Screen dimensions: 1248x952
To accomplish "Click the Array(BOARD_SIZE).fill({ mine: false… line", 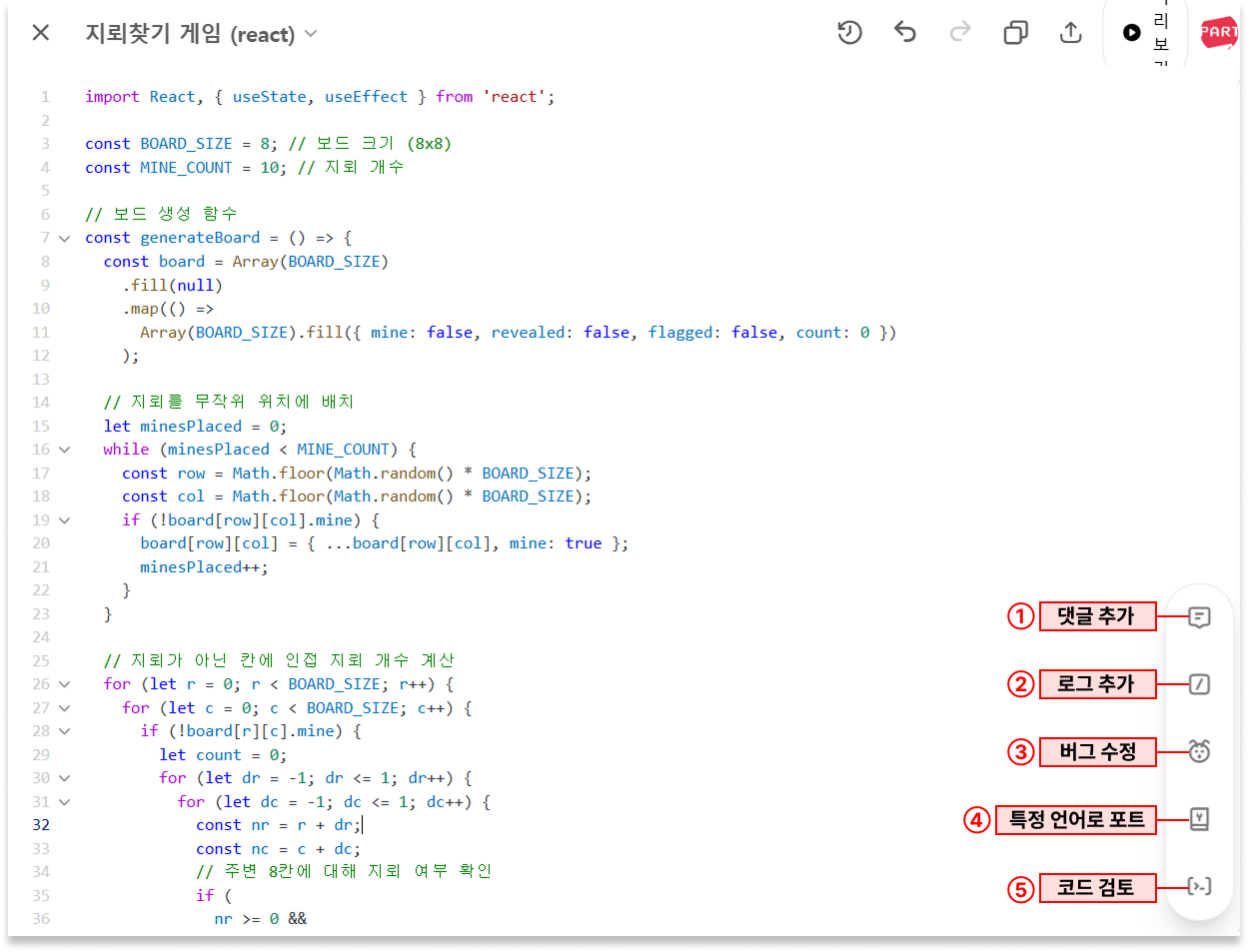I will click(x=518, y=333).
